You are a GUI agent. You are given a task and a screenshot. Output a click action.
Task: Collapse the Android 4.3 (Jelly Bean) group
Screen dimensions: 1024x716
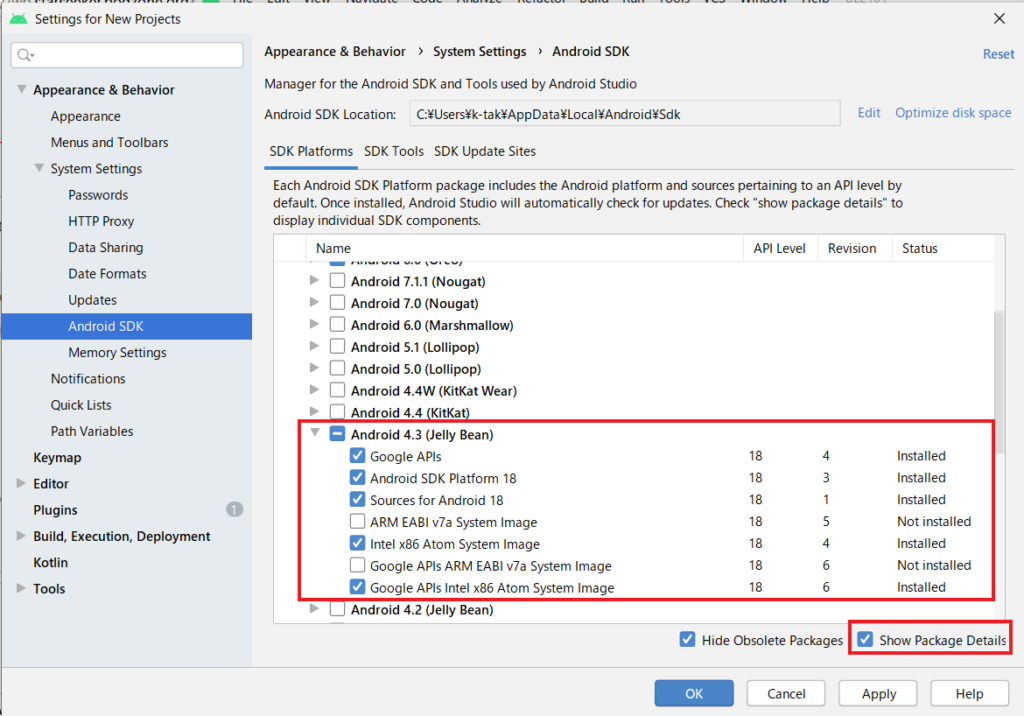pyautogui.click(x=315, y=434)
